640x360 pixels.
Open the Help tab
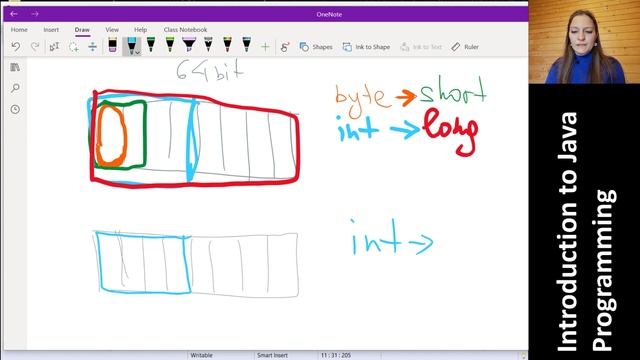(140, 30)
